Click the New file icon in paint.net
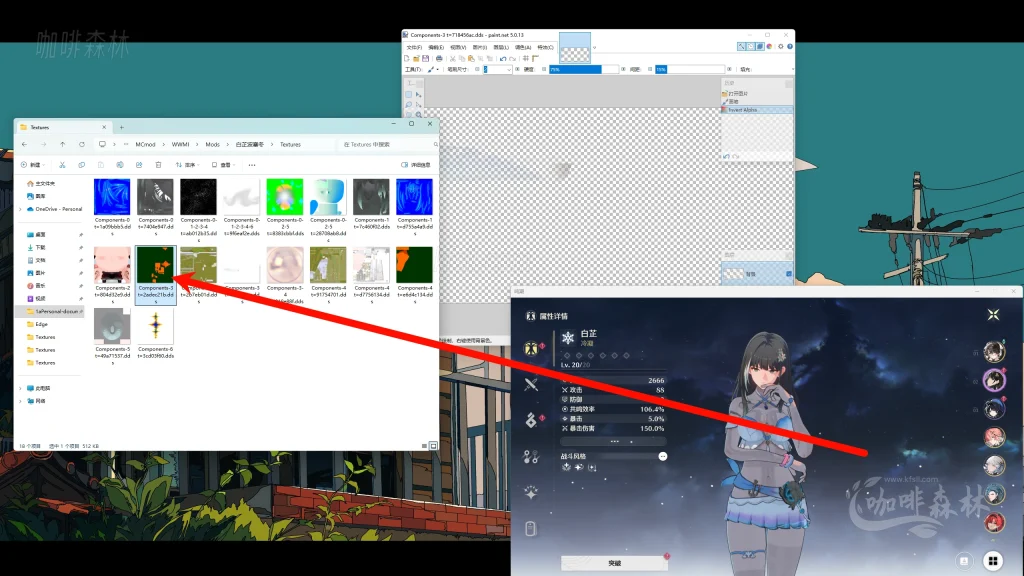The image size is (1024, 576). 407,58
